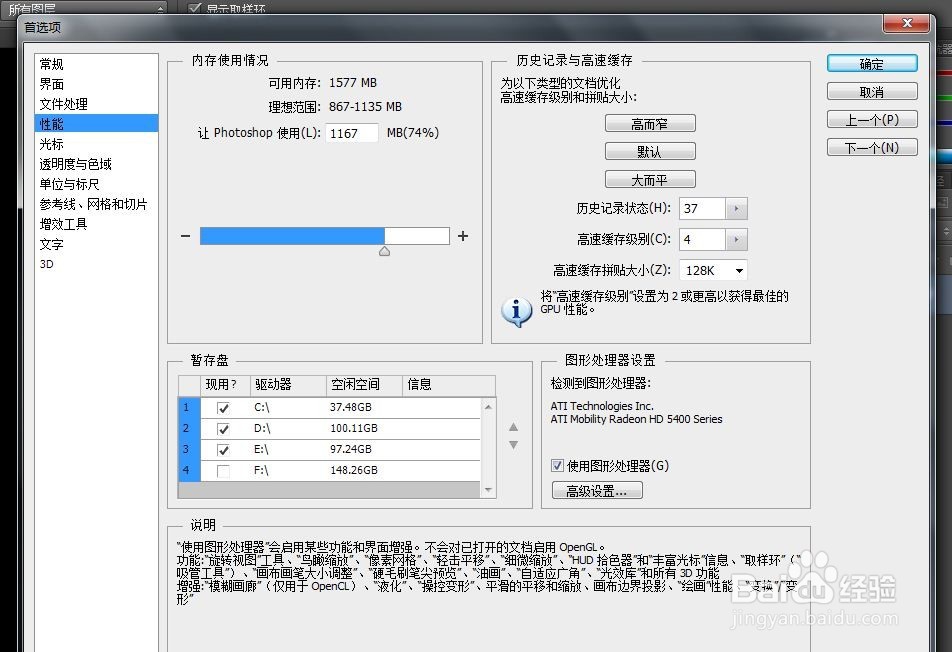The image size is (952, 652).
Task: Click the 148.26GB free space cell
Action: click(x=354, y=470)
